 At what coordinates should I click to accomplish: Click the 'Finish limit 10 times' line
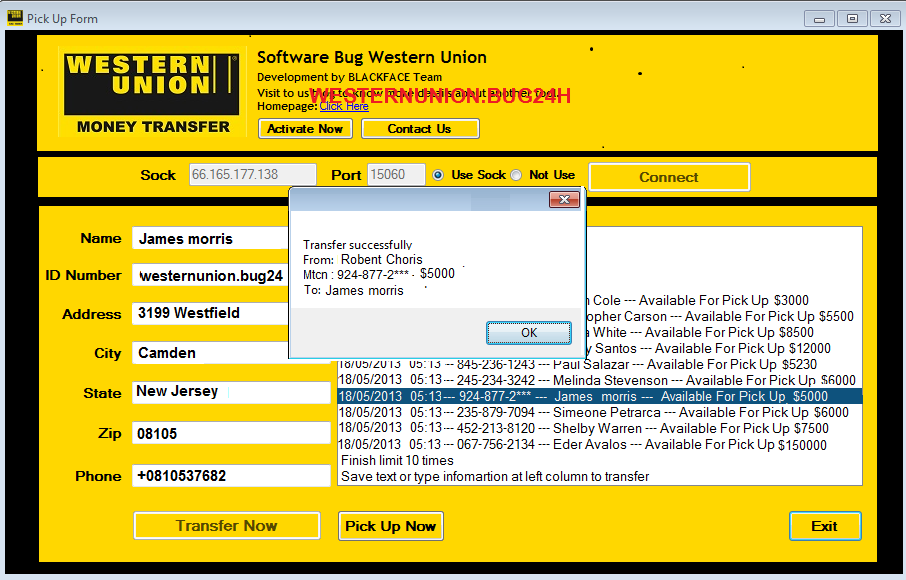(398, 460)
